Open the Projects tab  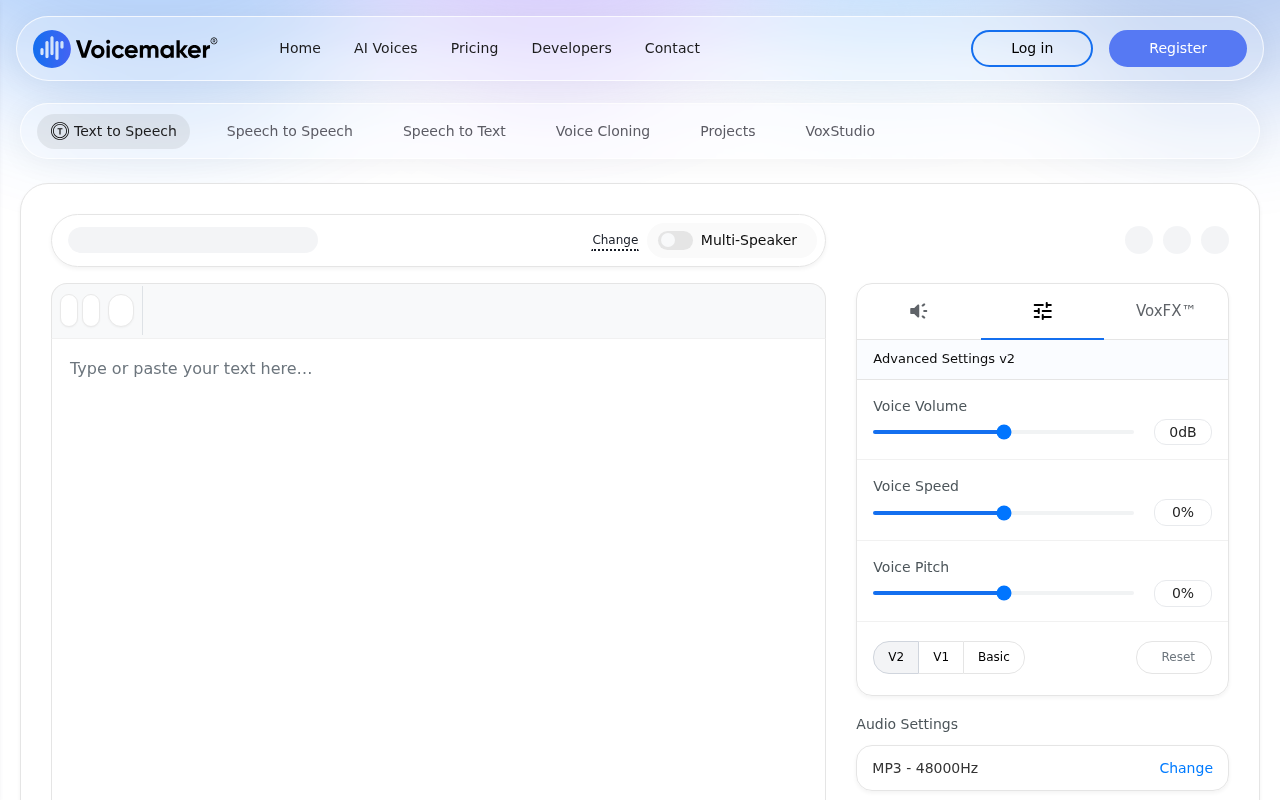tap(728, 131)
